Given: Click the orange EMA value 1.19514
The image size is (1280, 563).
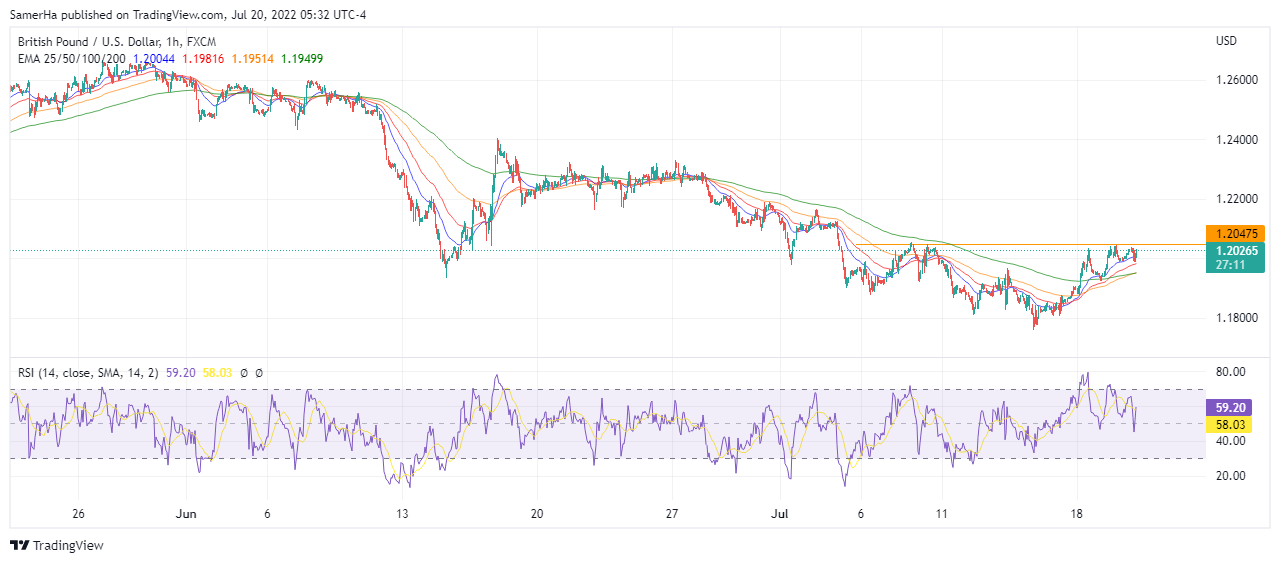Looking at the screenshot, I should click(x=252, y=59).
